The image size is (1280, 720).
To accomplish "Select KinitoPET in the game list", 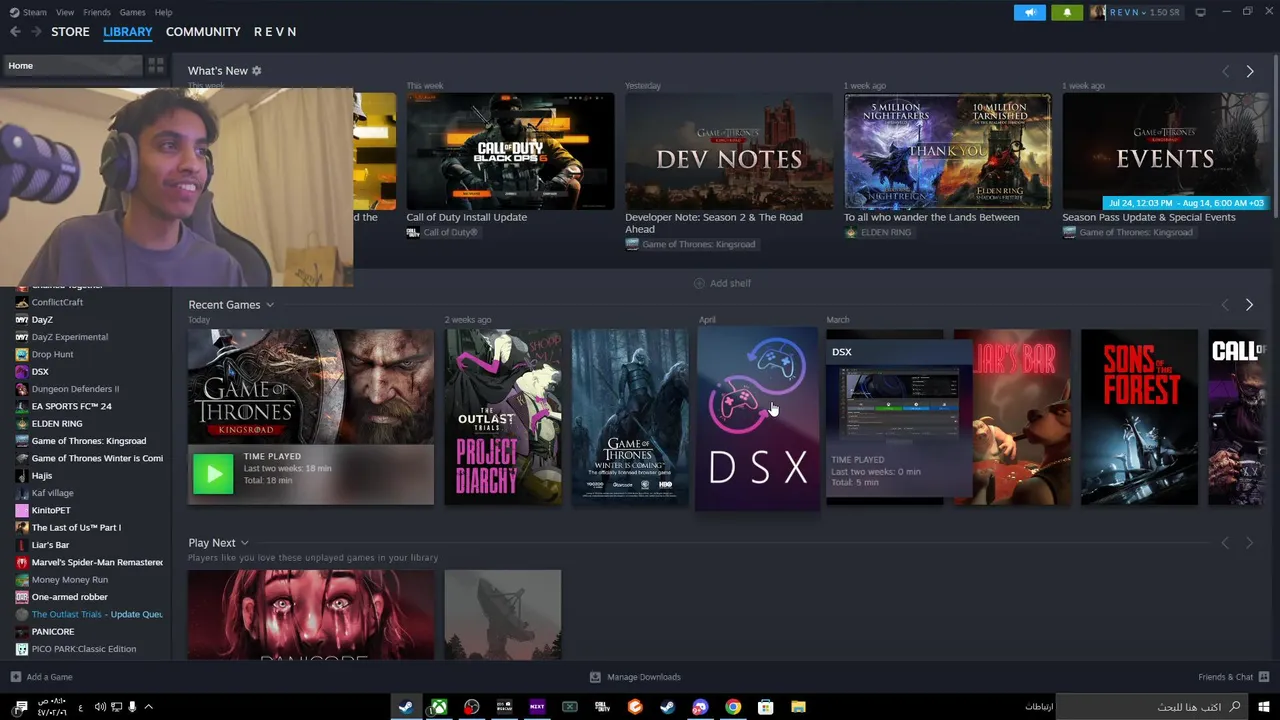I will pyautogui.click(x=51, y=510).
